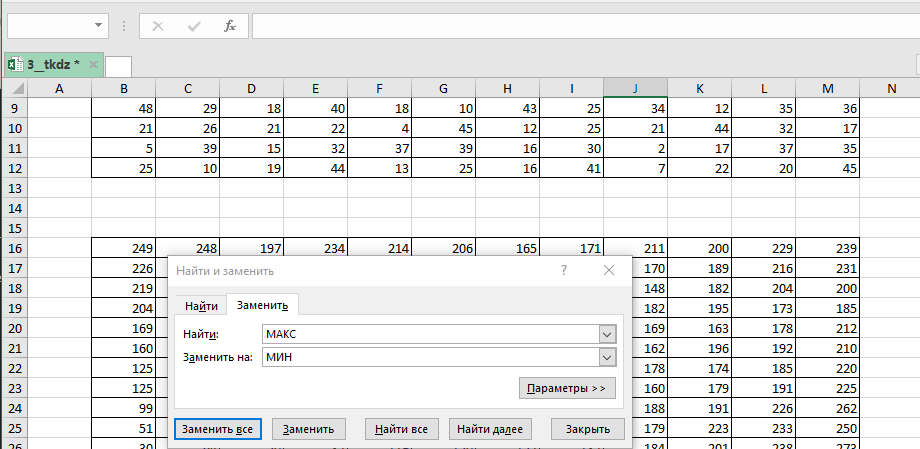
Task: Click the Enter checkmark in formula bar
Action: 193,25
